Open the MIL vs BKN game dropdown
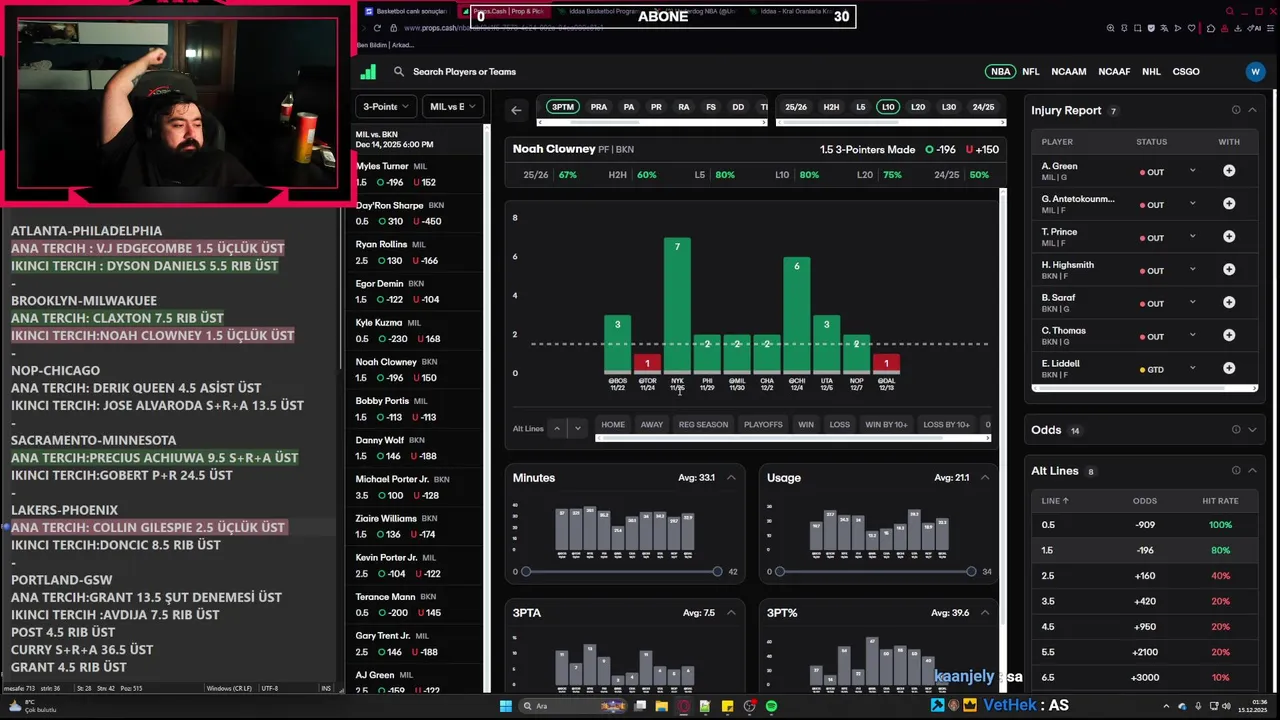Screen dimensions: 1280x720 453,106
